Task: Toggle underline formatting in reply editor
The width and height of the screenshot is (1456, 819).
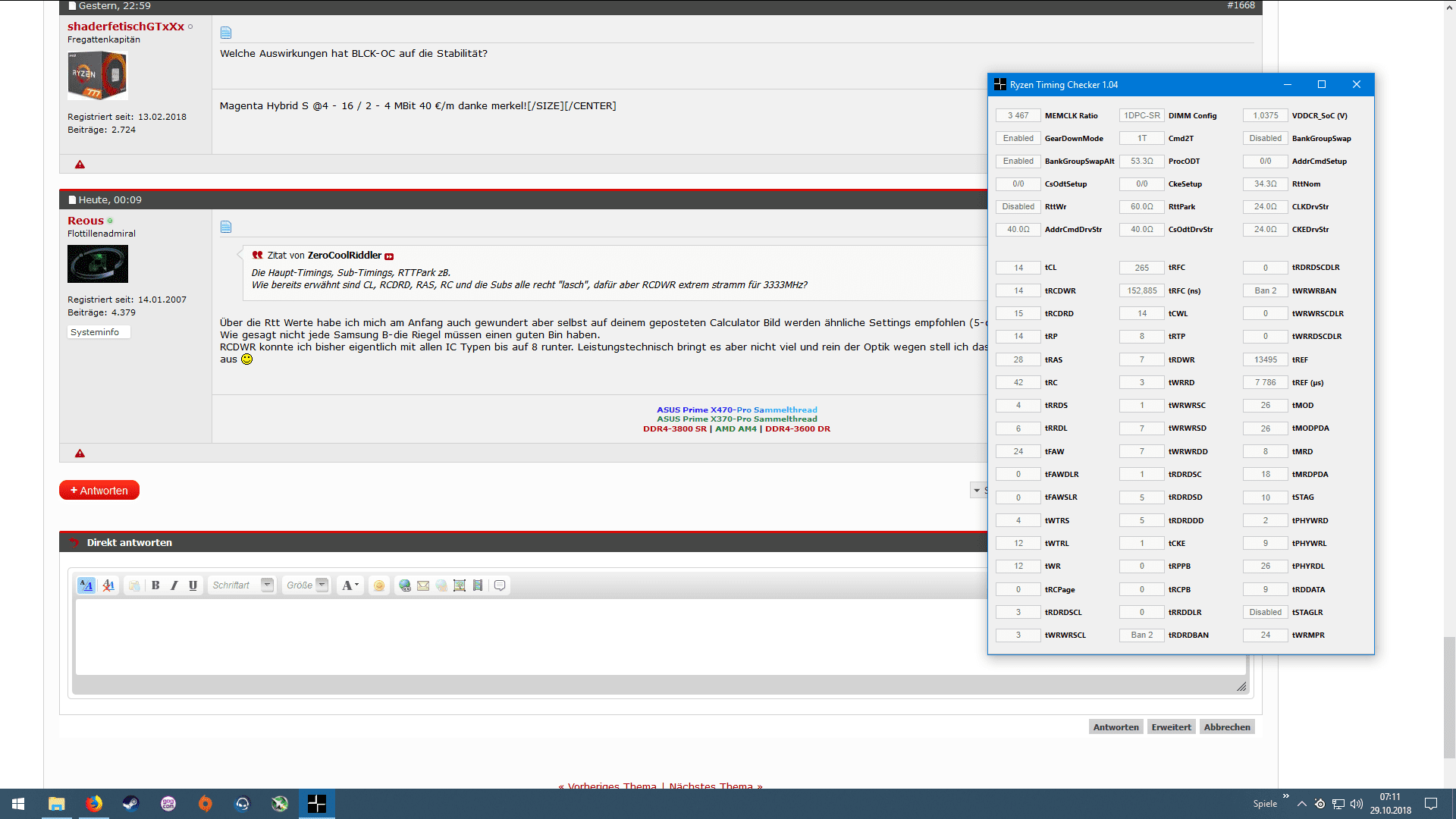Action: click(193, 585)
